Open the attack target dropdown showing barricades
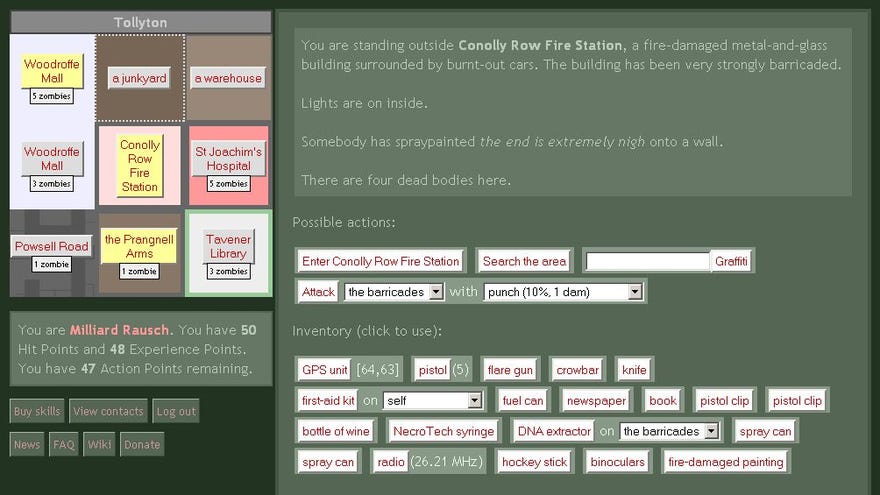The height and width of the screenshot is (495, 880). click(393, 292)
